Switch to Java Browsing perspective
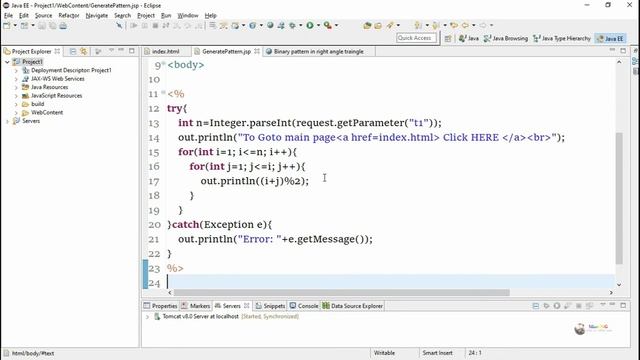This screenshot has width=640, height=360. point(506,38)
